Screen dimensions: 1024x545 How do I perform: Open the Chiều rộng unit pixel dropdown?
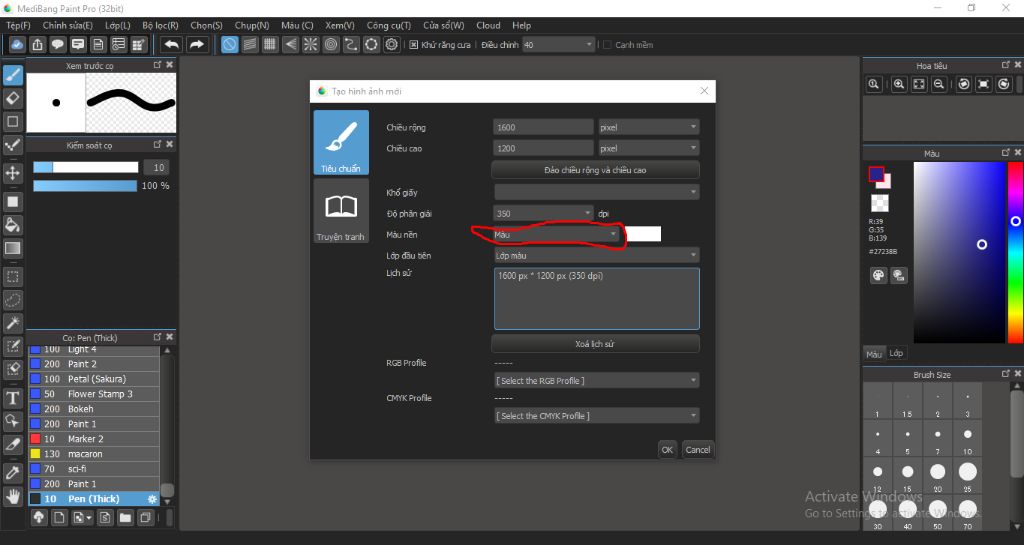click(648, 127)
